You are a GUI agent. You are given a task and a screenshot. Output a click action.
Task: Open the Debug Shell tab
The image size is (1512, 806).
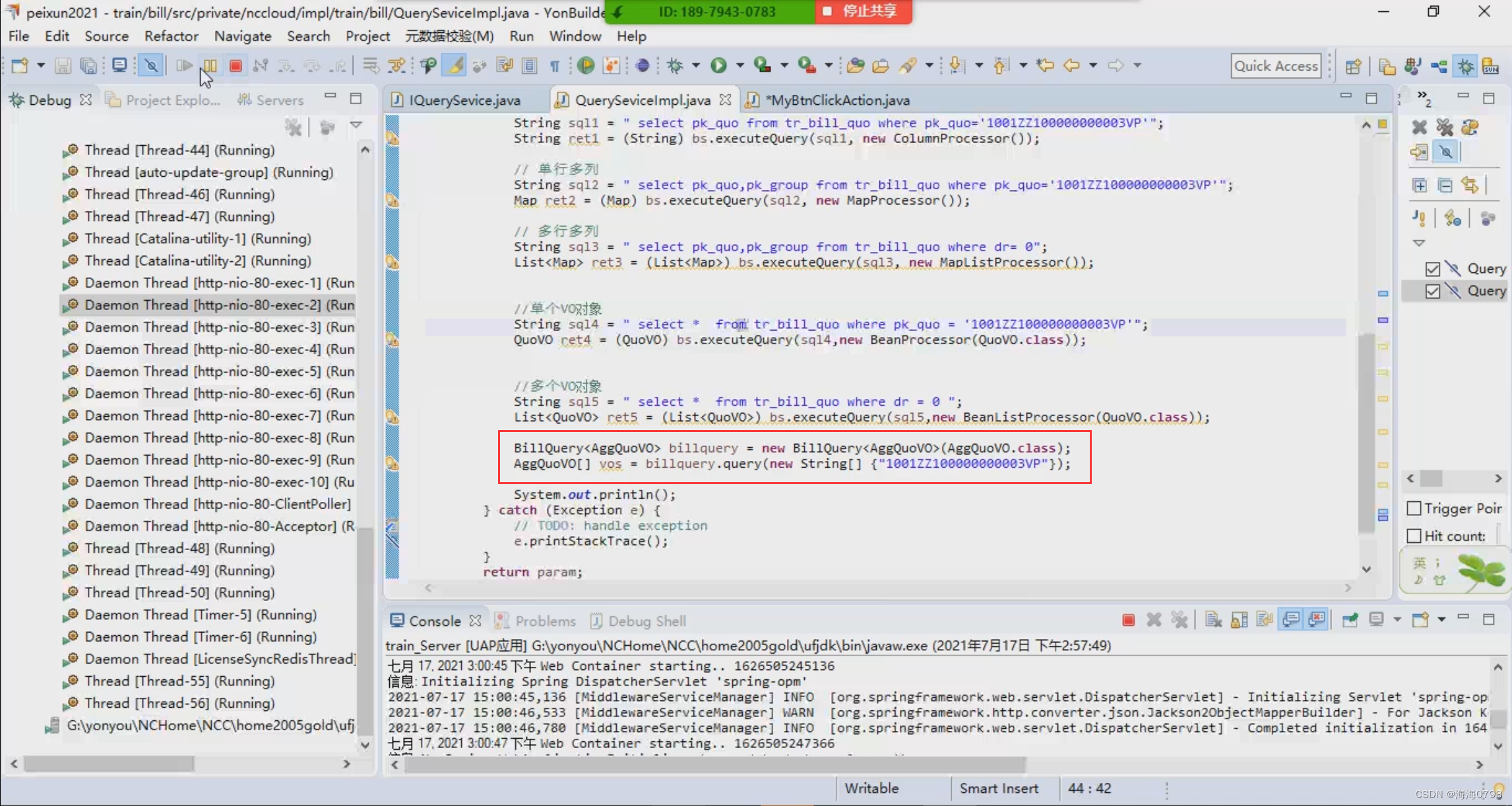click(x=645, y=620)
